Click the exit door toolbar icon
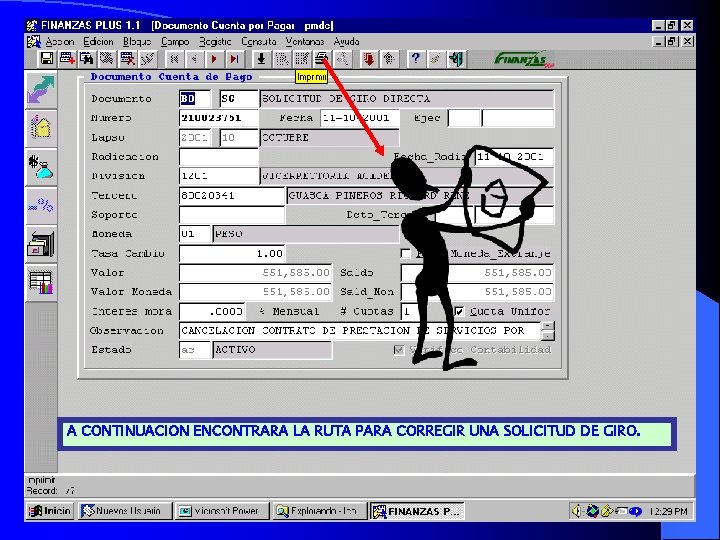 [x=456, y=59]
